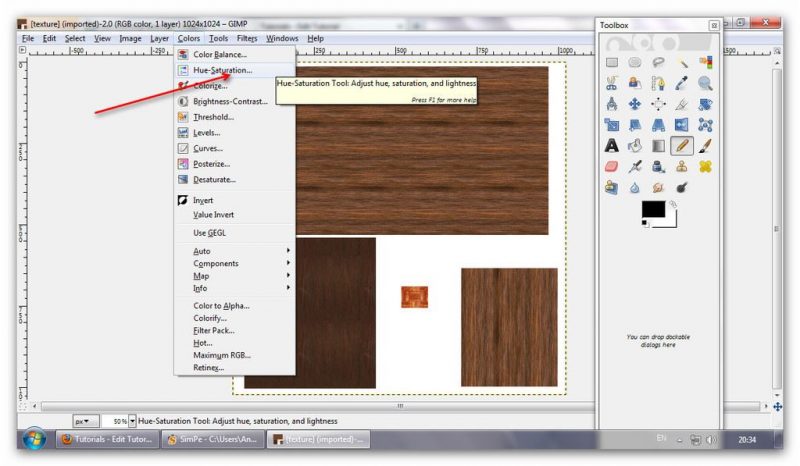Open the Levels dialog
The width and height of the screenshot is (800, 466).
pyautogui.click(x=235, y=133)
